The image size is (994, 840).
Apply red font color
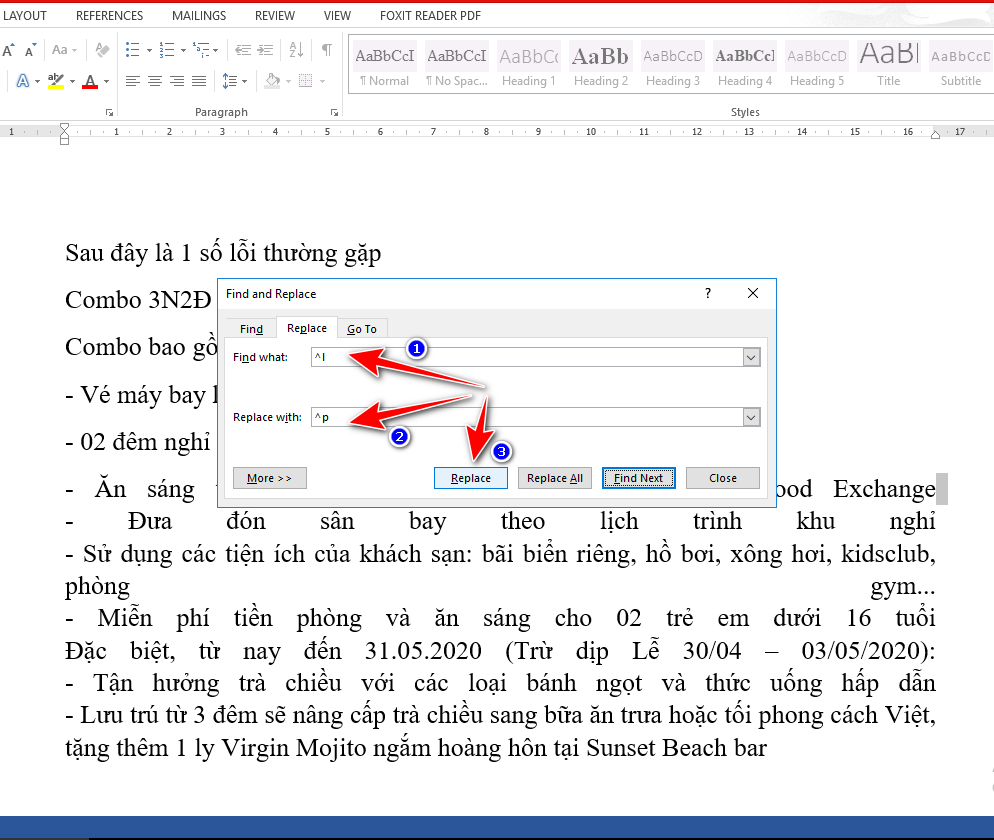90,81
